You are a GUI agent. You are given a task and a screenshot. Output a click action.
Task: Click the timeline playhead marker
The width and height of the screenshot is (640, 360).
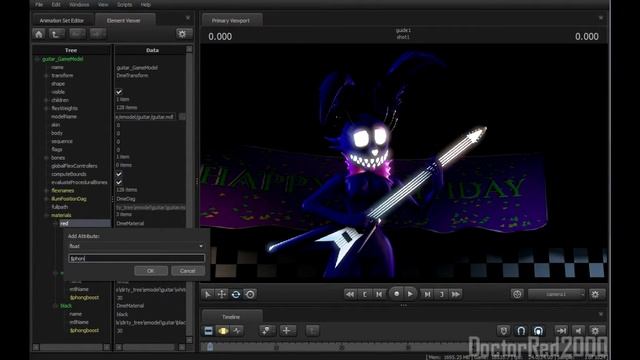pyautogui.click(x=210, y=347)
